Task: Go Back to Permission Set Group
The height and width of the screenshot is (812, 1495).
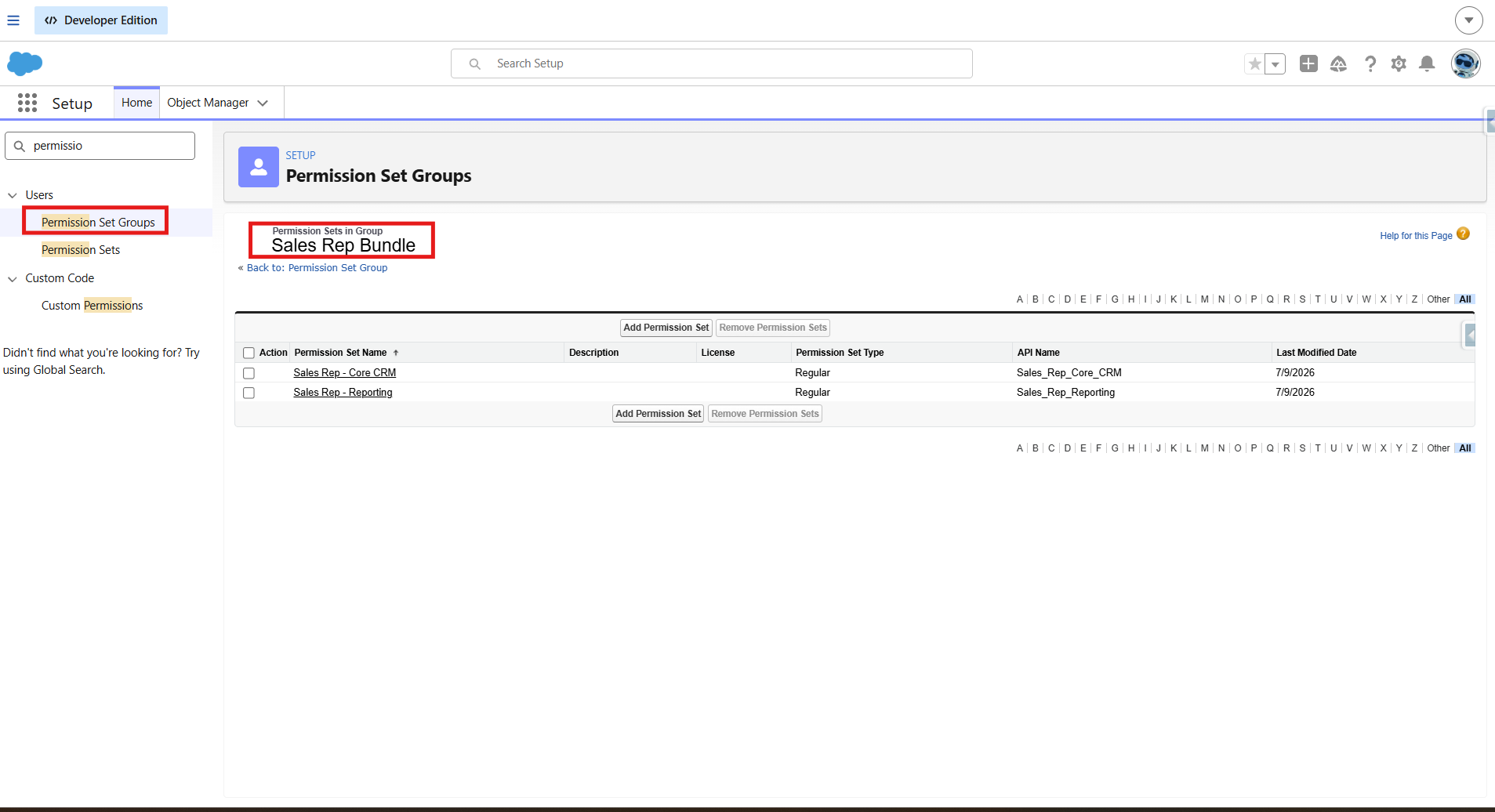Action: click(317, 268)
